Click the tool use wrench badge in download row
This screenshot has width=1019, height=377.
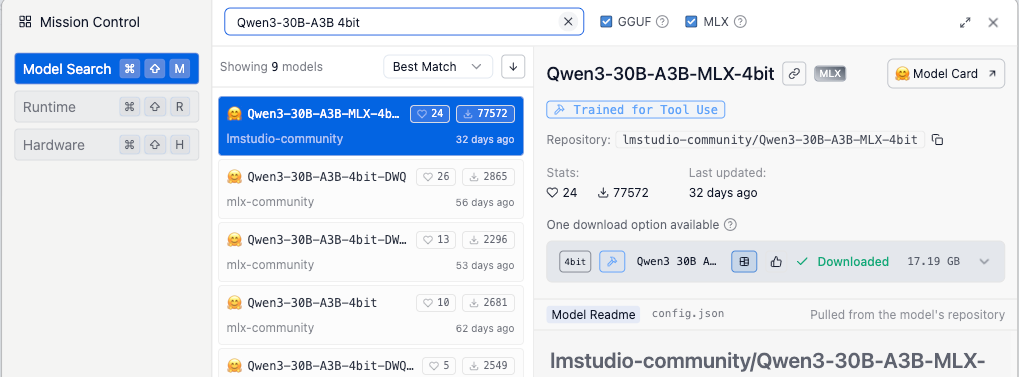[612, 261]
